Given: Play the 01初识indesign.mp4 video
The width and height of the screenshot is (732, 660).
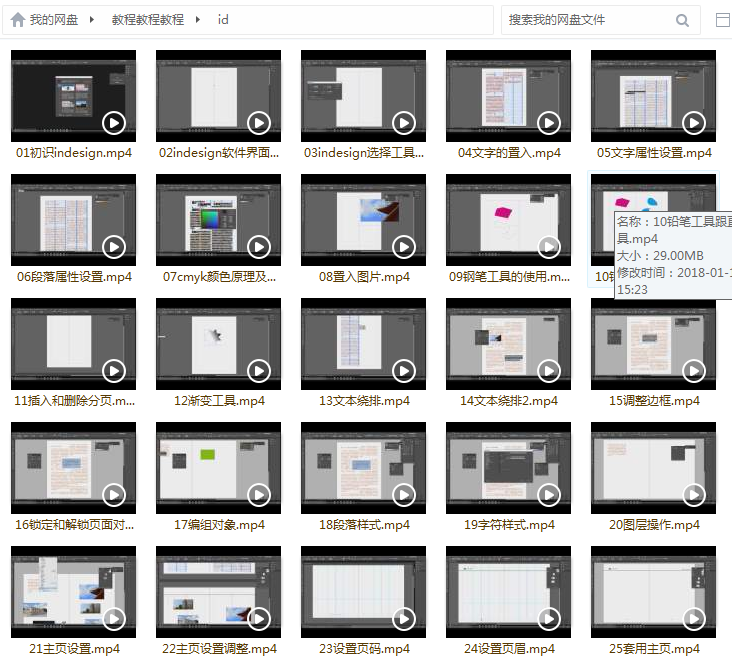Looking at the screenshot, I should 114,122.
